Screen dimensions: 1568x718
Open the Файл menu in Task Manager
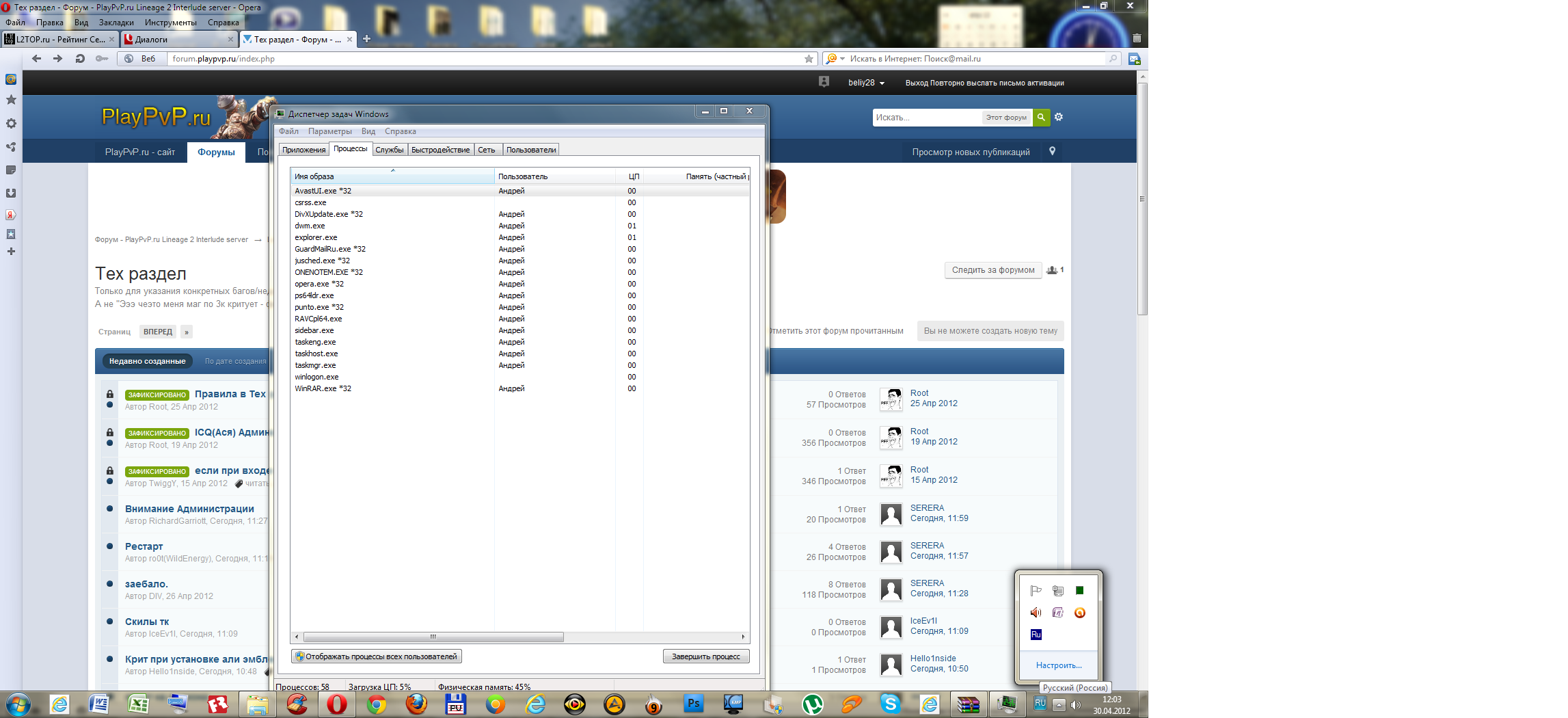(288, 131)
